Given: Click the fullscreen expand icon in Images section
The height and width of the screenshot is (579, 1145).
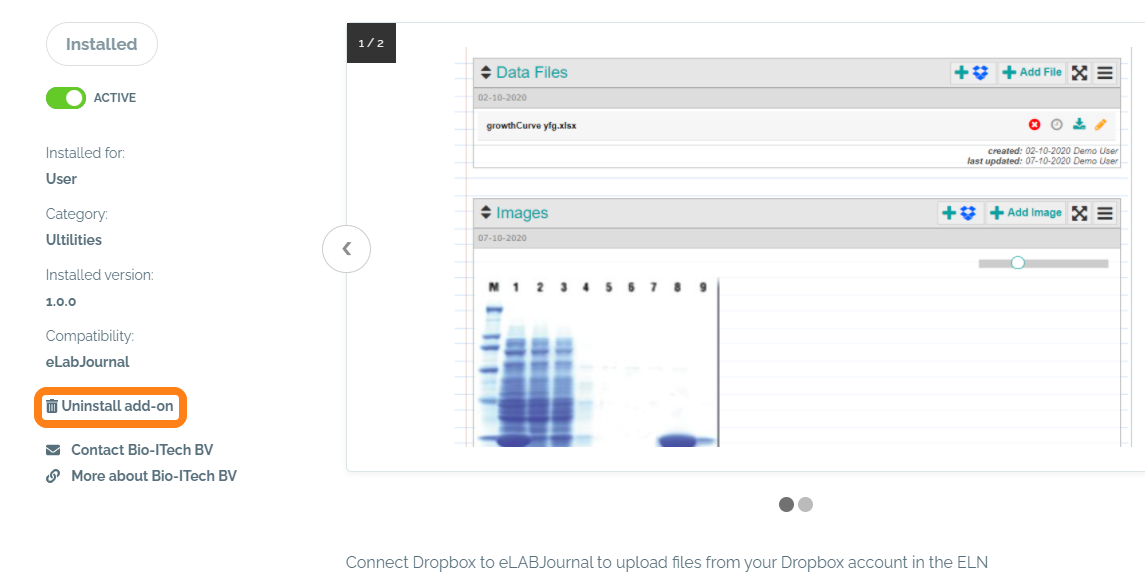Looking at the screenshot, I should [x=1080, y=213].
